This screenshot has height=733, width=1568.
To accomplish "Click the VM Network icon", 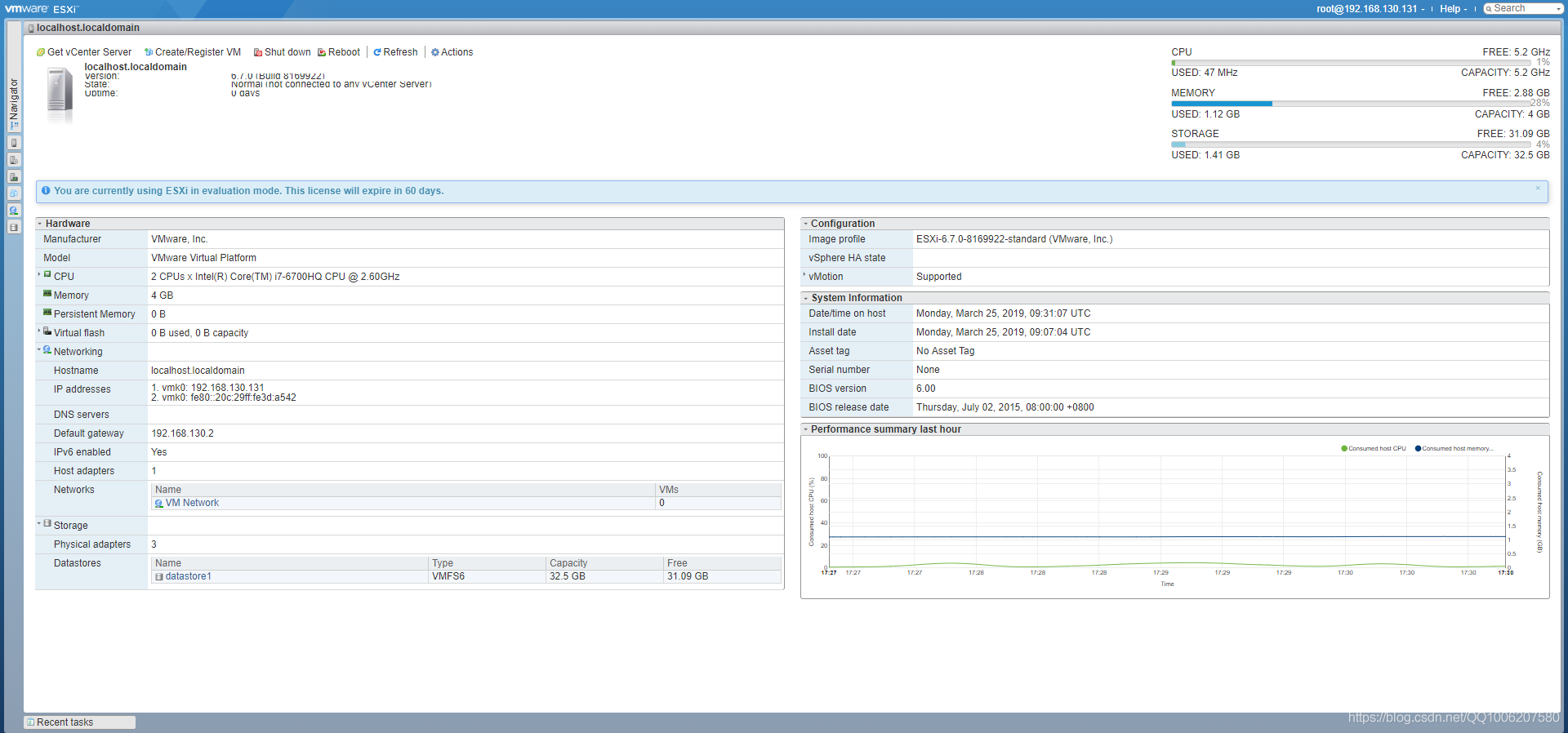I will 158,504.
